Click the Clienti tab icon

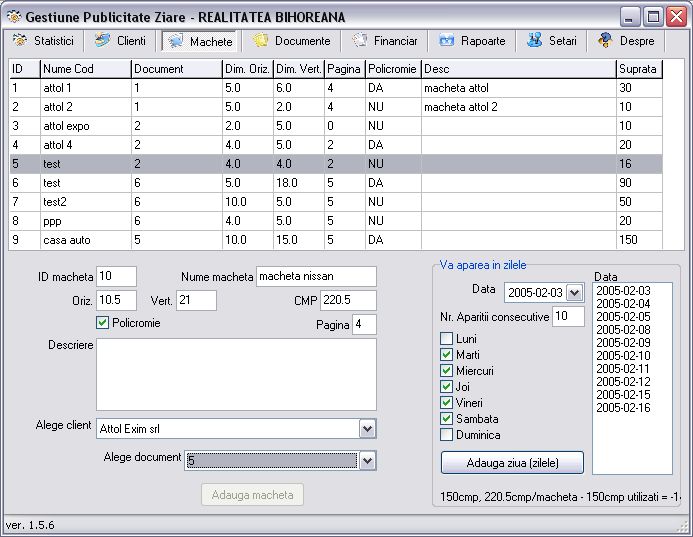tap(102, 41)
